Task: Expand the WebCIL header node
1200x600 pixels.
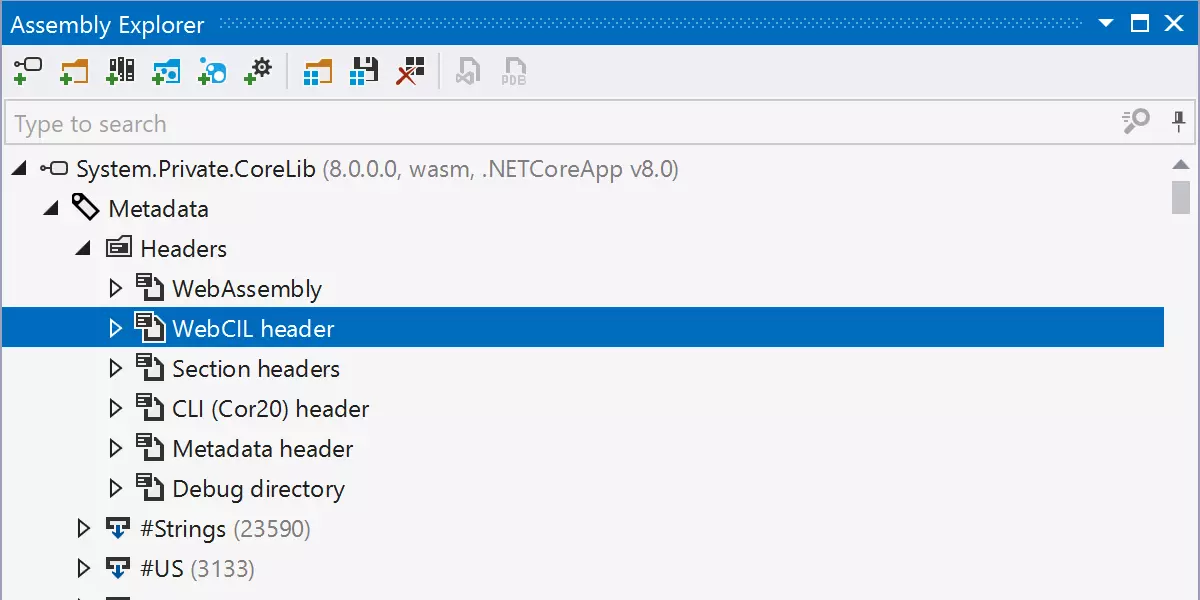Action: click(x=115, y=329)
